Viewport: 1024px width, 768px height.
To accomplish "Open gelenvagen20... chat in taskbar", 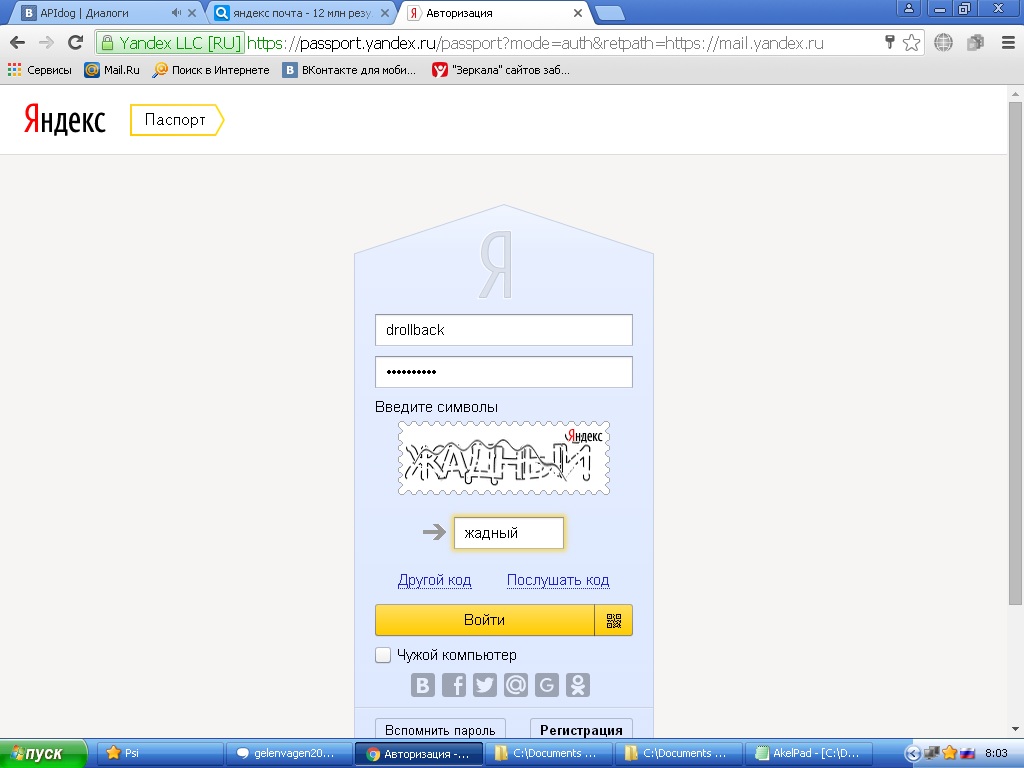I will point(289,754).
